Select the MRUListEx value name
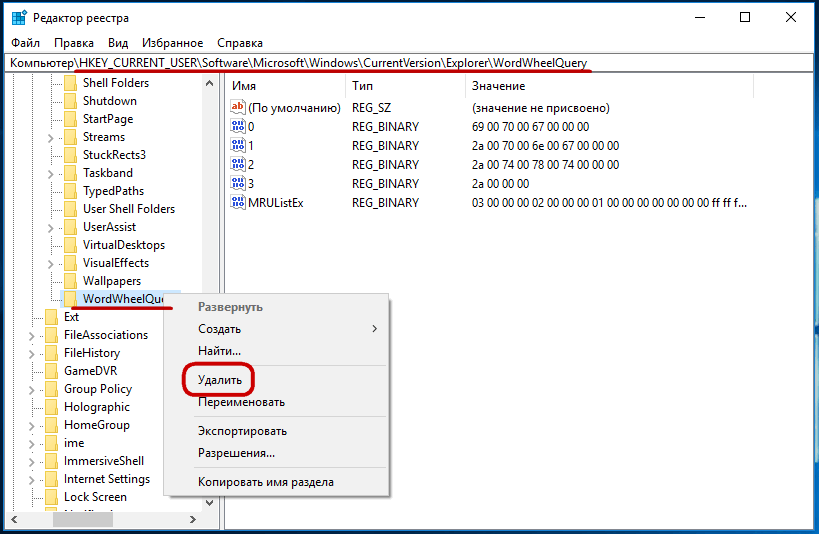This screenshot has height=534, width=819. point(276,203)
